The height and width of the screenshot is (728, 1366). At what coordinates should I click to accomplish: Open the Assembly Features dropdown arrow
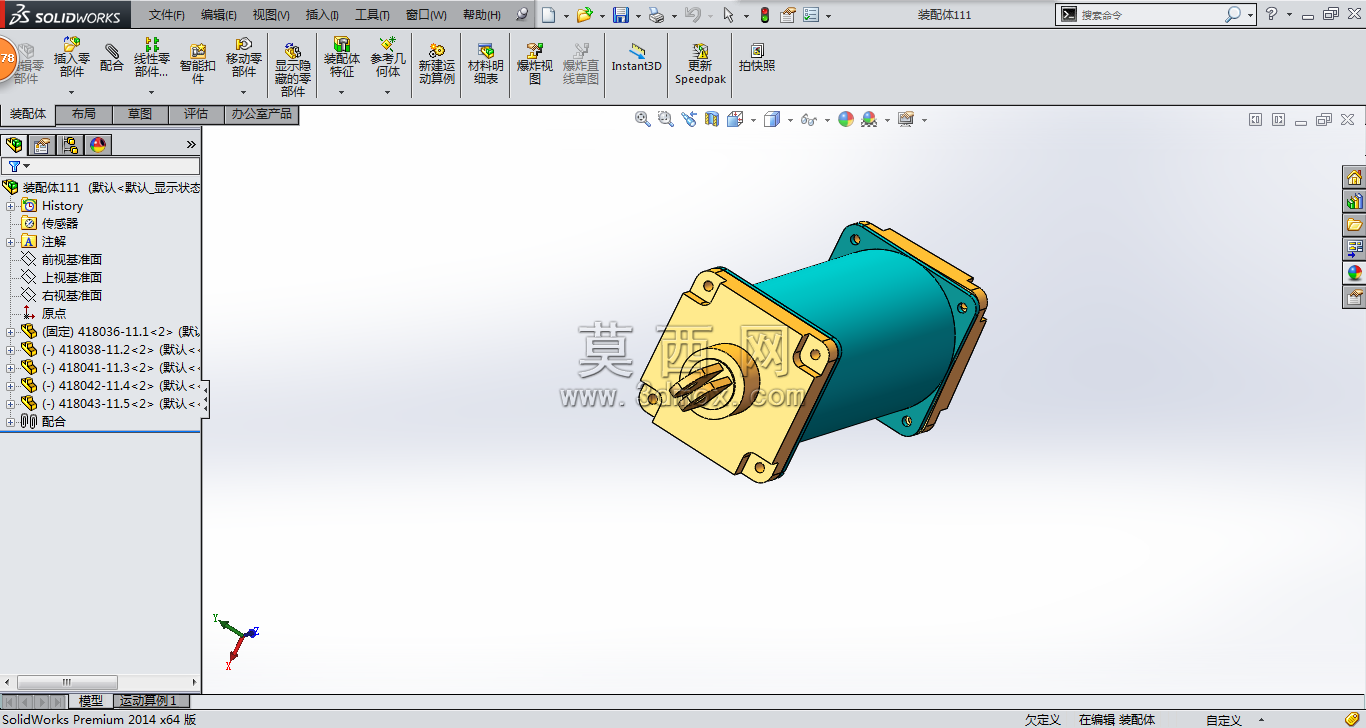[x=342, y=93]
